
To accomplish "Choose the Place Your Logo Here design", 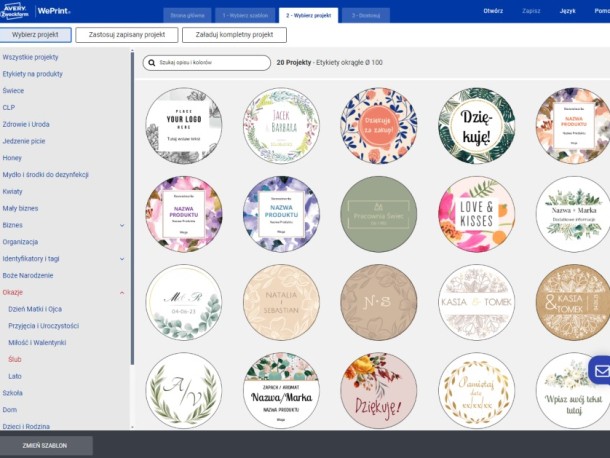I will [184, 126].
